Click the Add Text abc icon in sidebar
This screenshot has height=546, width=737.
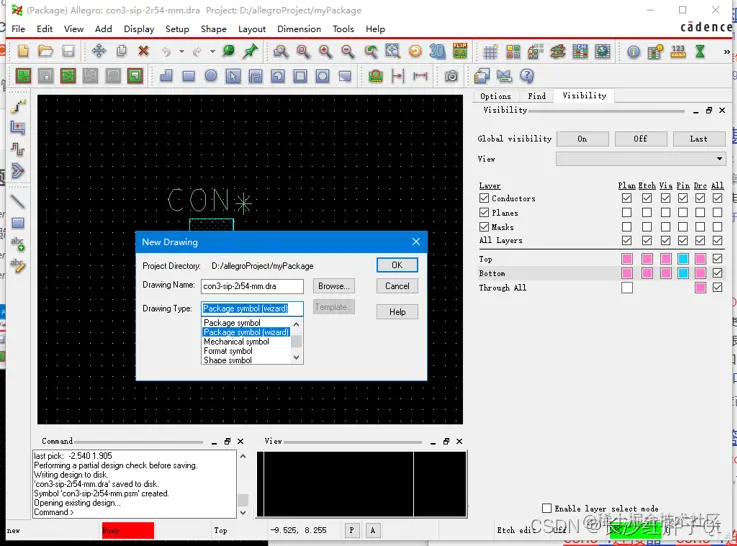[17, 244]
